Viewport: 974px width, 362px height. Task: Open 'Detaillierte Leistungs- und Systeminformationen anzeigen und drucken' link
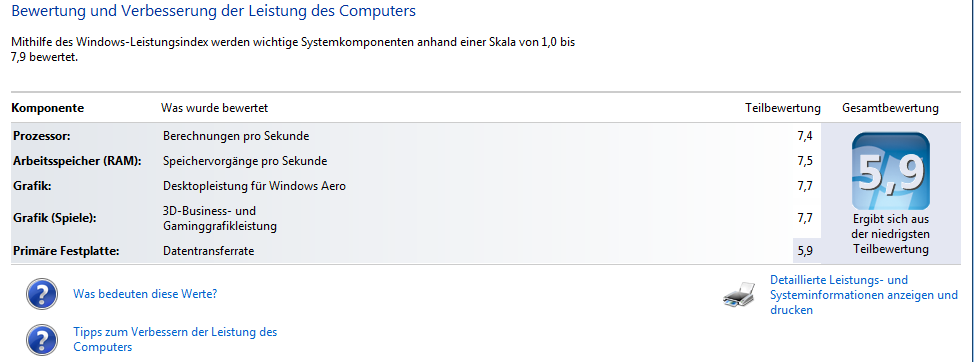click(x=864, y=295)
